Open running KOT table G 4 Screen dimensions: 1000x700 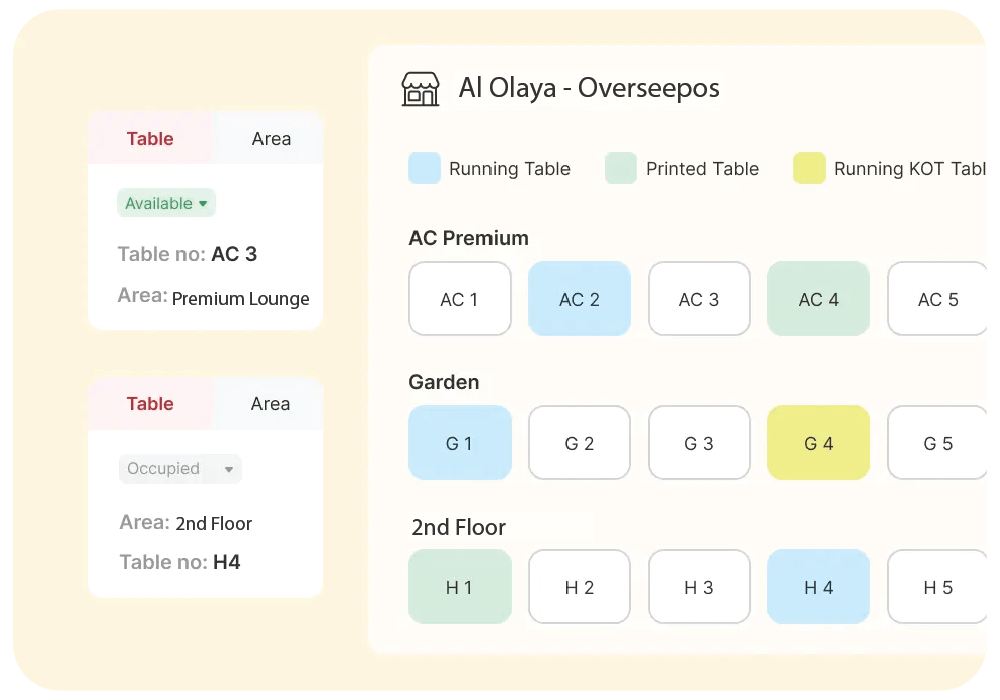tap(818, 443)
